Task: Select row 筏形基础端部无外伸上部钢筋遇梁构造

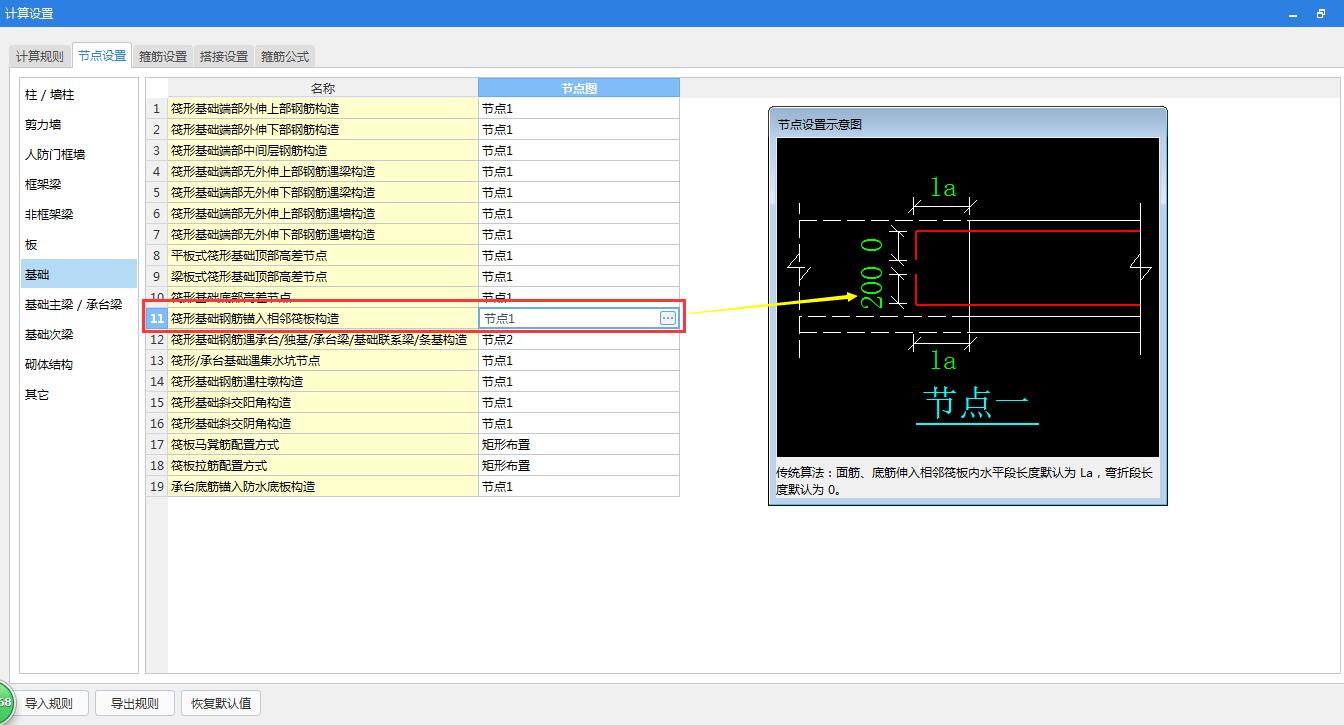Action: (x=322, y=171)
